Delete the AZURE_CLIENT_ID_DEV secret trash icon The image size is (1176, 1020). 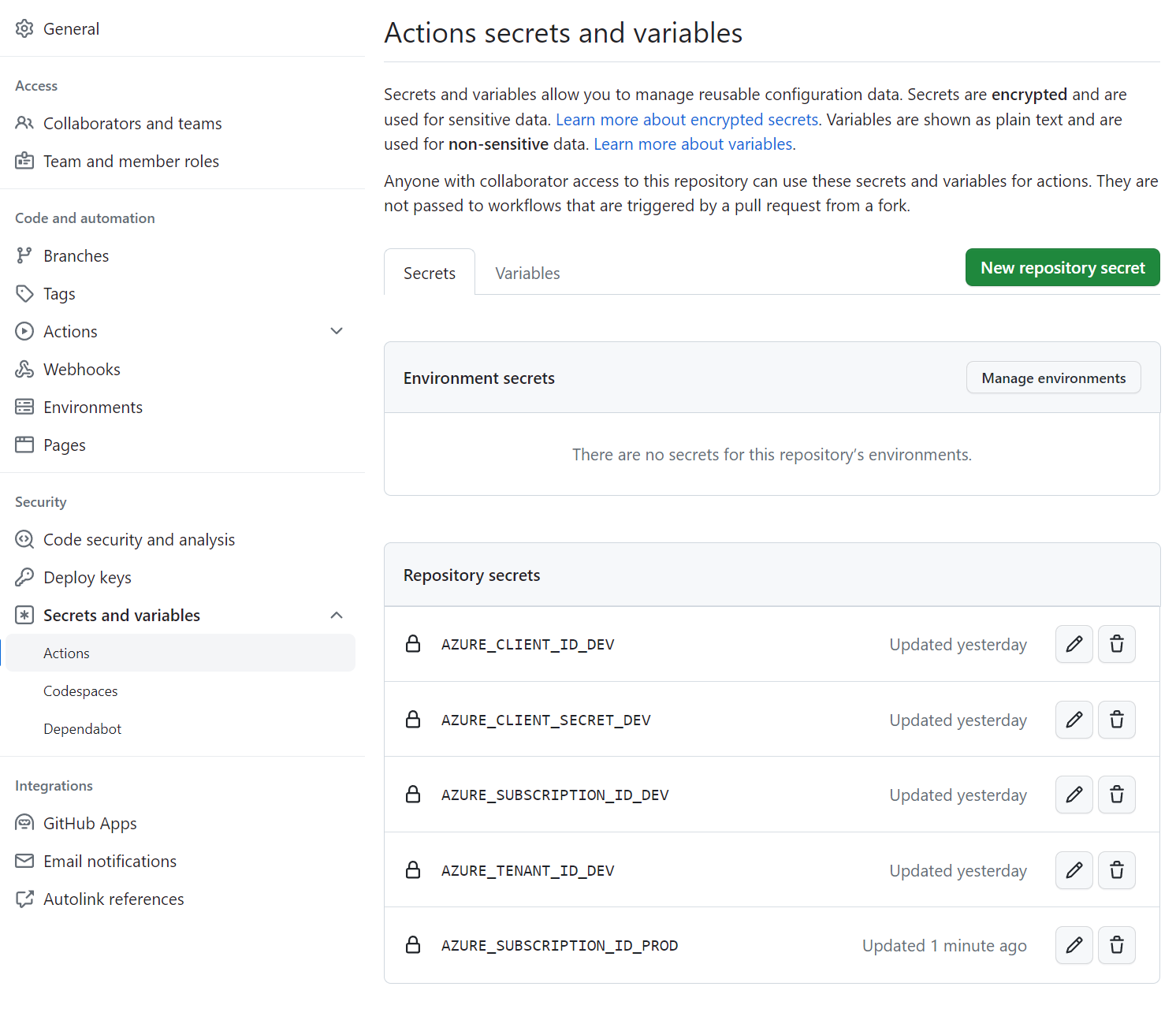[1116, 644]
